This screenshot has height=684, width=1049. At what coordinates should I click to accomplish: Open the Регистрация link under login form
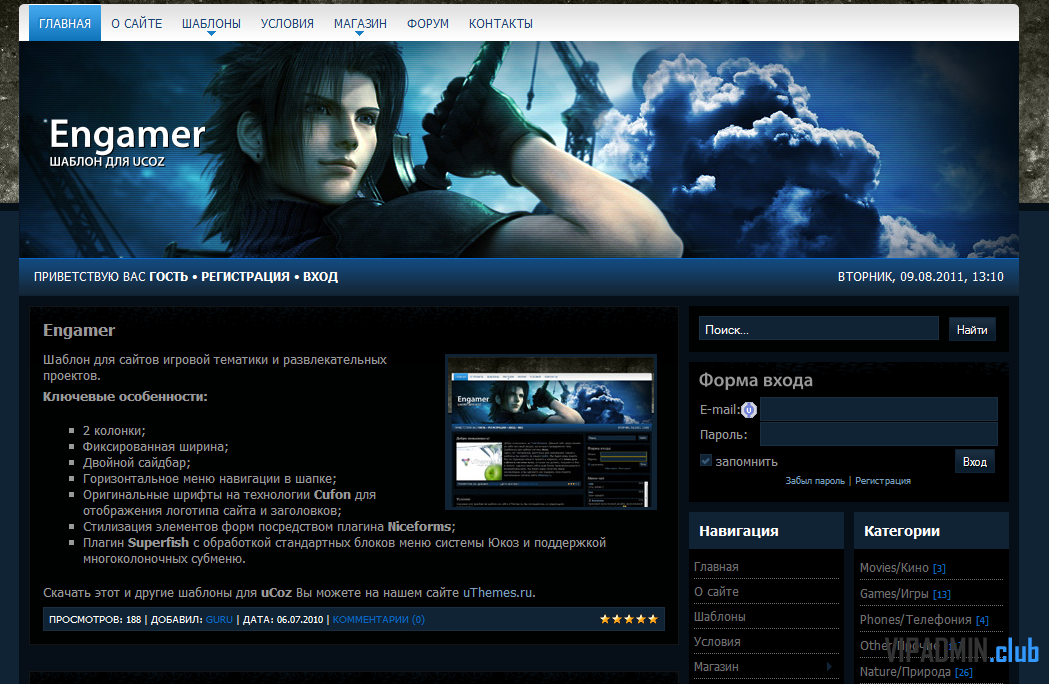pyautogui.click(x=883, y=481)
